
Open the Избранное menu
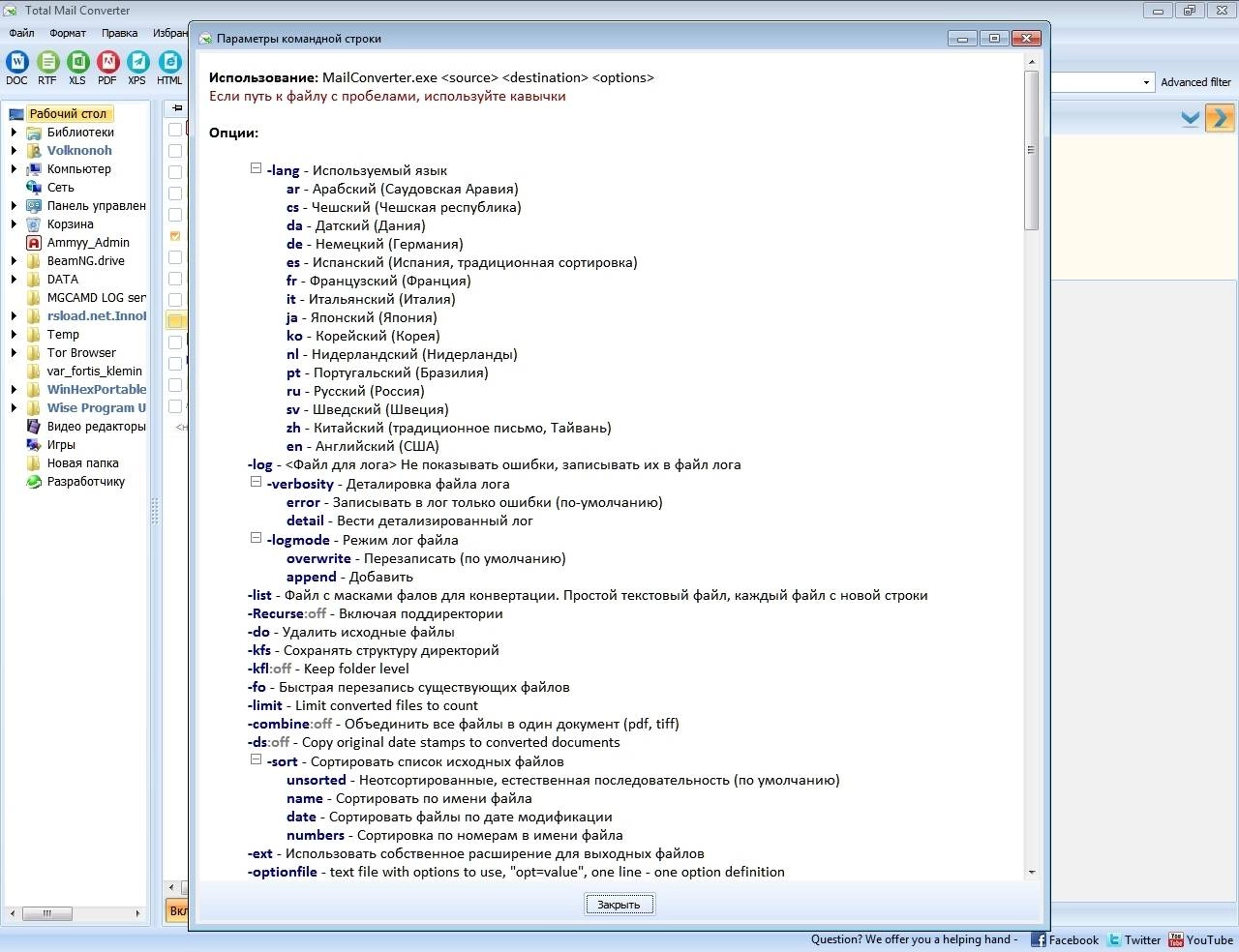point(169,33)
